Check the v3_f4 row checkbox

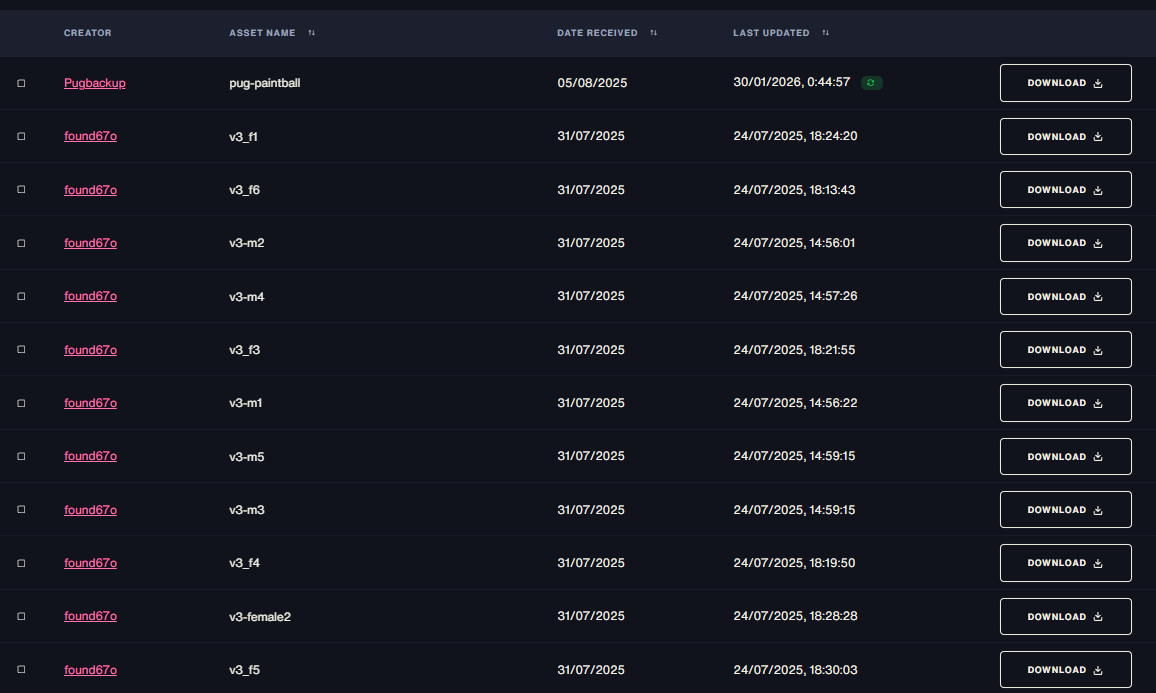(x=21, y=563)
